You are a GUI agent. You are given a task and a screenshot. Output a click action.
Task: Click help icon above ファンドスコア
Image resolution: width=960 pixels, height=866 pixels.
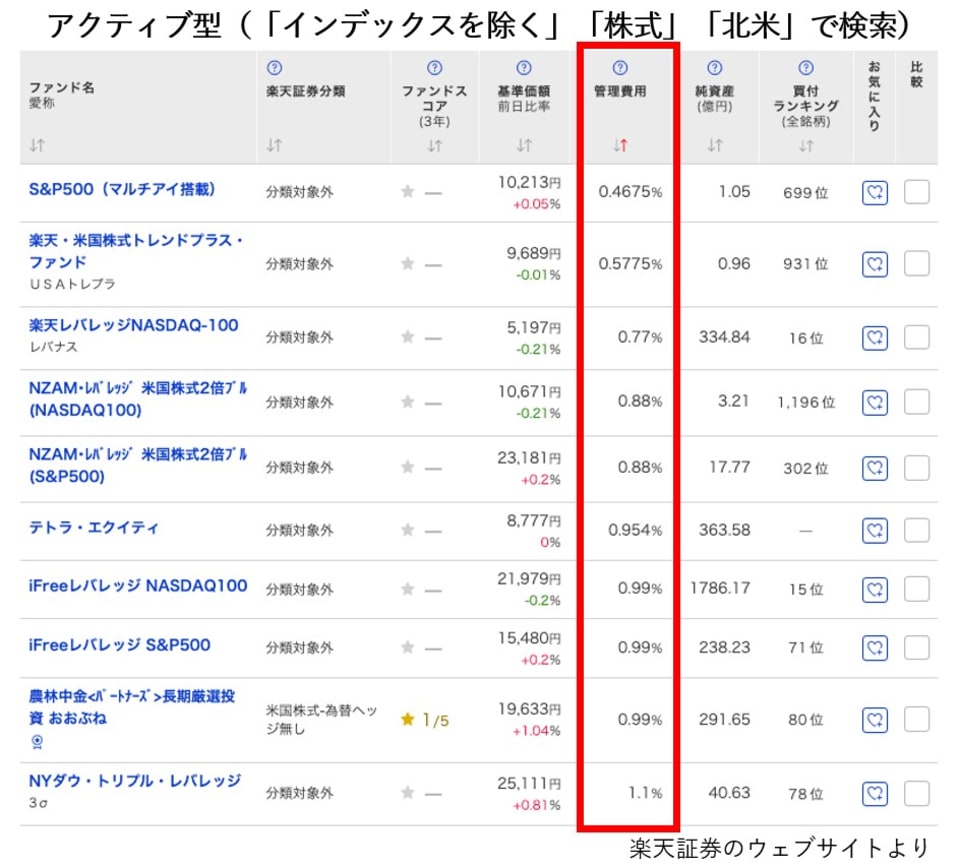pyautogui.click(x=434, y=68)
